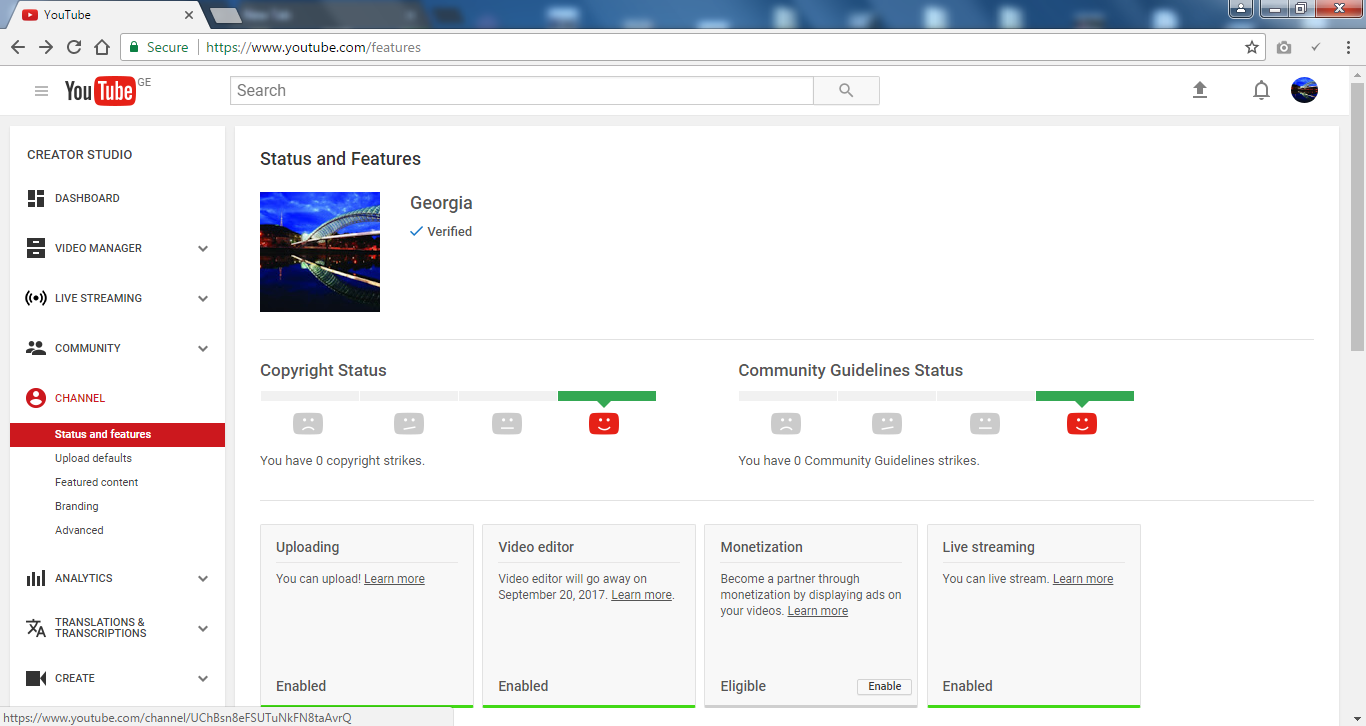
Task: Click Learn more in the Video editor card
Action: [641, 595]
